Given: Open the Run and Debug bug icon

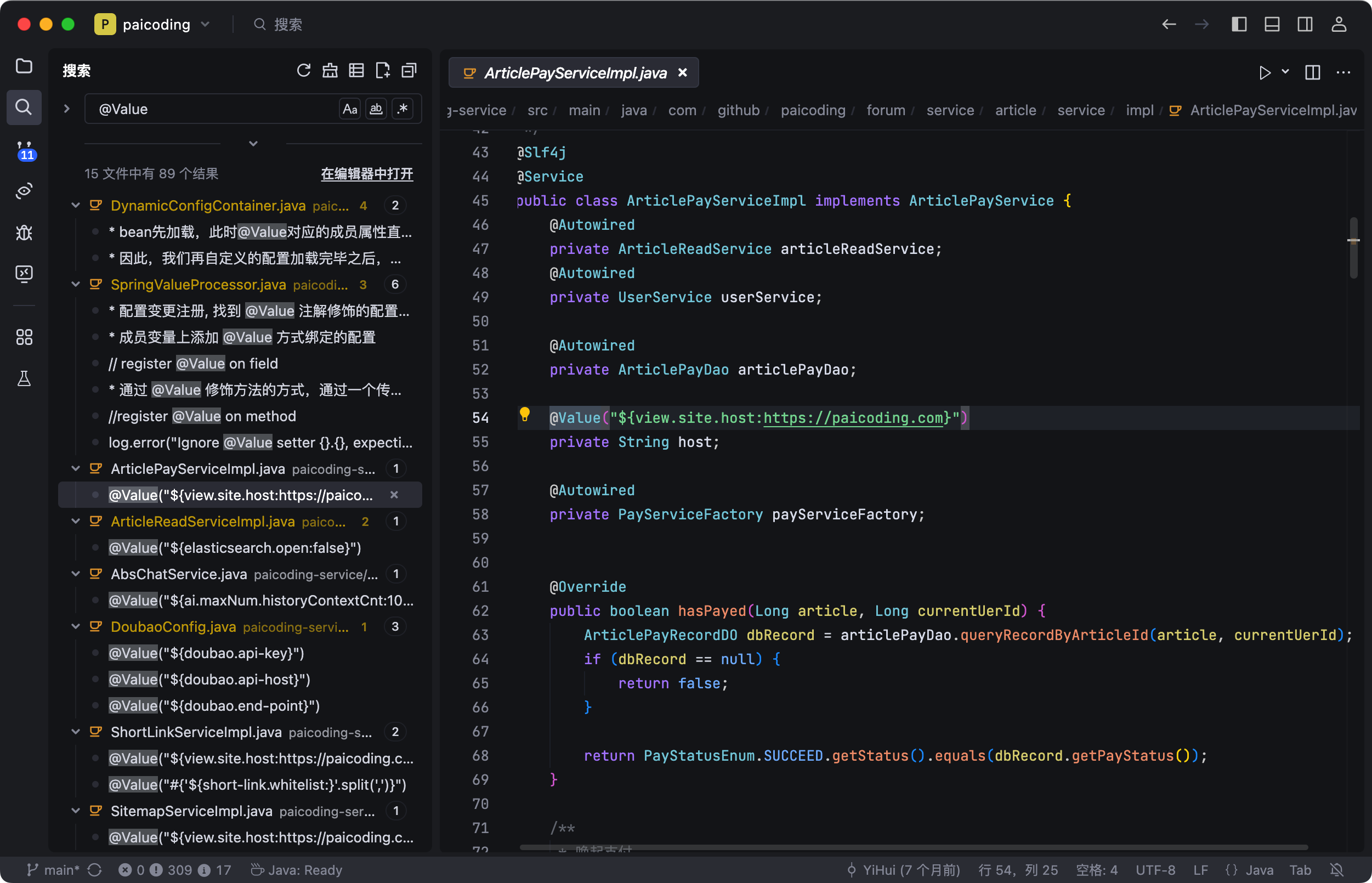Looking at the screenshot, I should tap(24, 232).
